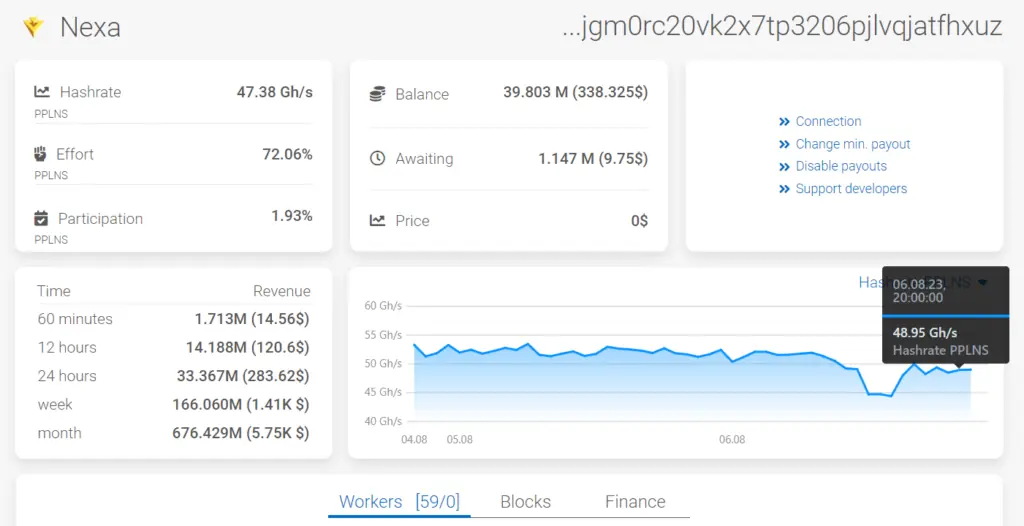This screenshot has height=526, width=1024.
Task: Click the 60 Gh/s axis label
Action: pos(382,306)
